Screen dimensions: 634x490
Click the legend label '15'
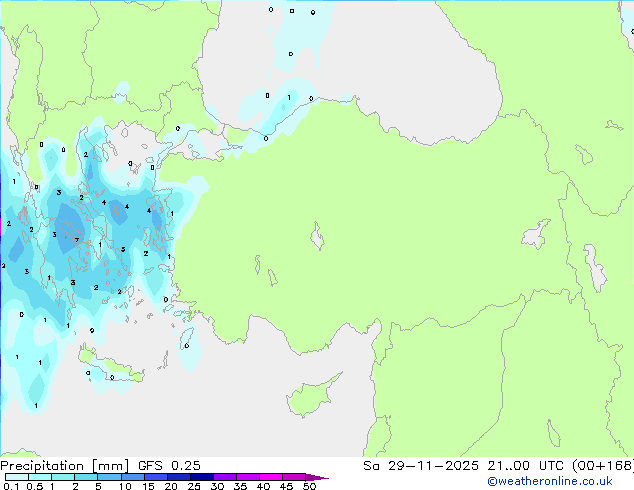148,486
